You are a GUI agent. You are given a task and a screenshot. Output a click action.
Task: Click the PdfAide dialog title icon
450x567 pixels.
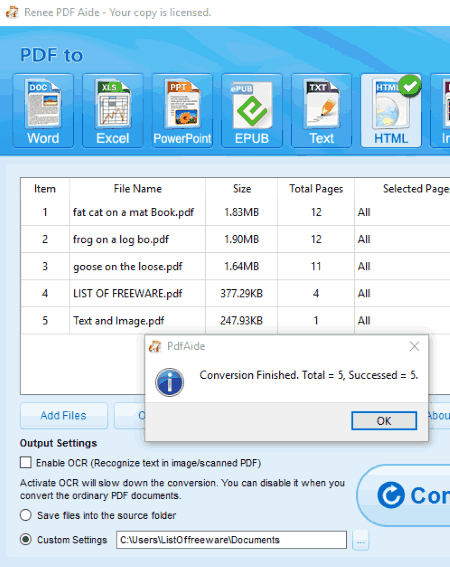tap(155, 346)
